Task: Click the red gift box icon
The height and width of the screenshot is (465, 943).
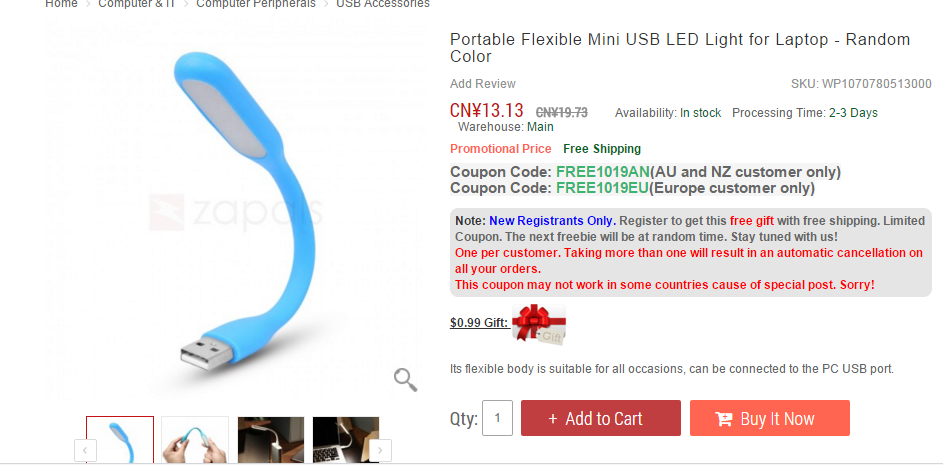Action: pos(539,324)
